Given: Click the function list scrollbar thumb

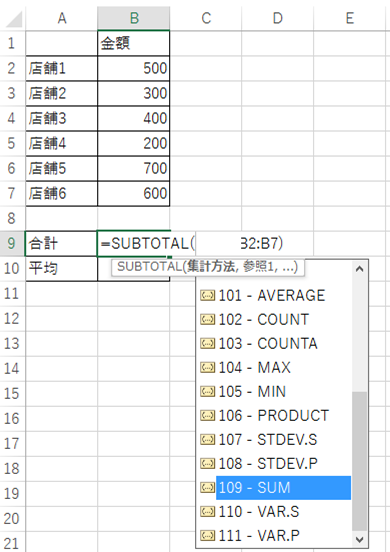Looking at the screenshot, I should pyautogui.click(x=359, y=461).
